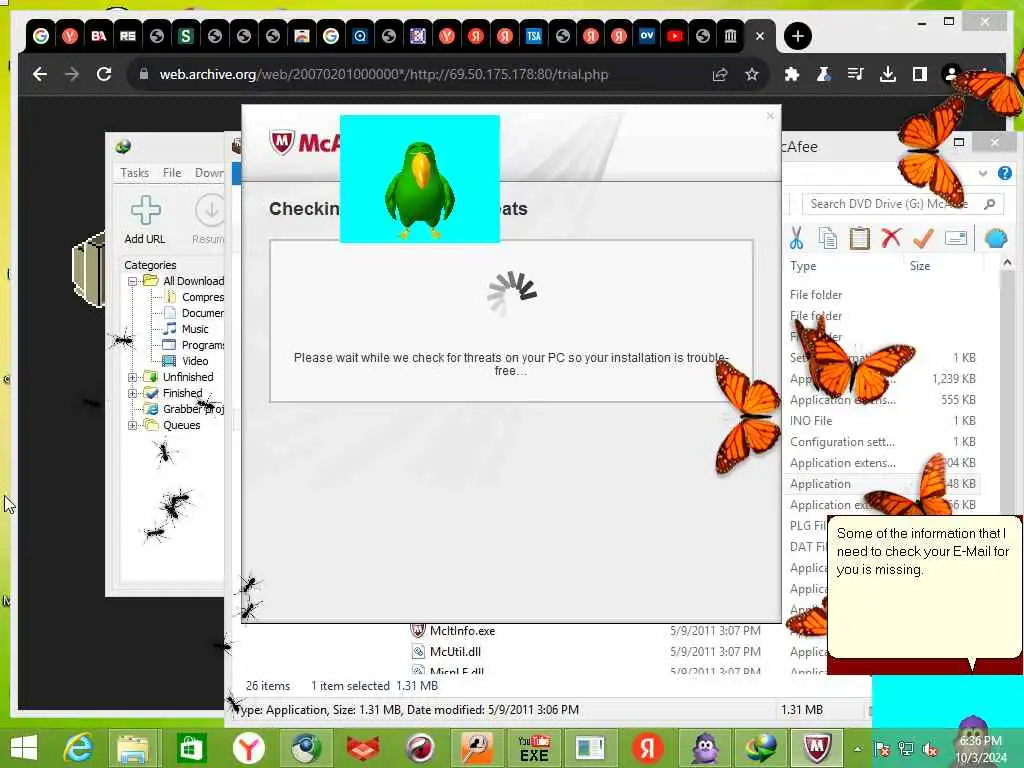Switch to the YouTube tab
1024x768 pixels.
point(675,37)
